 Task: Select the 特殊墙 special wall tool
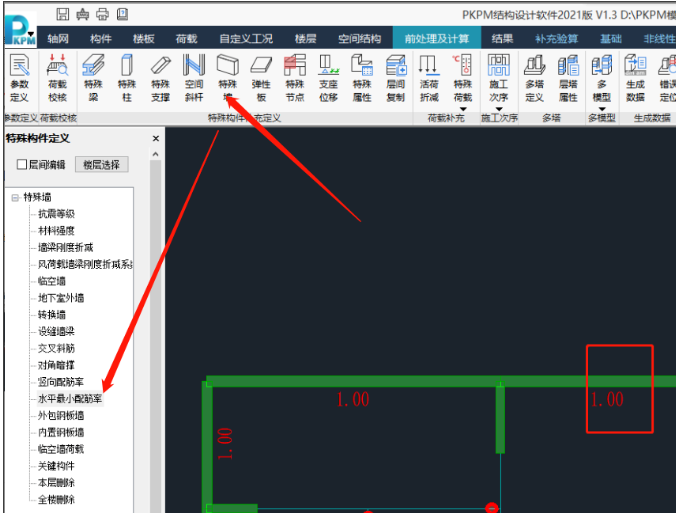228,78
